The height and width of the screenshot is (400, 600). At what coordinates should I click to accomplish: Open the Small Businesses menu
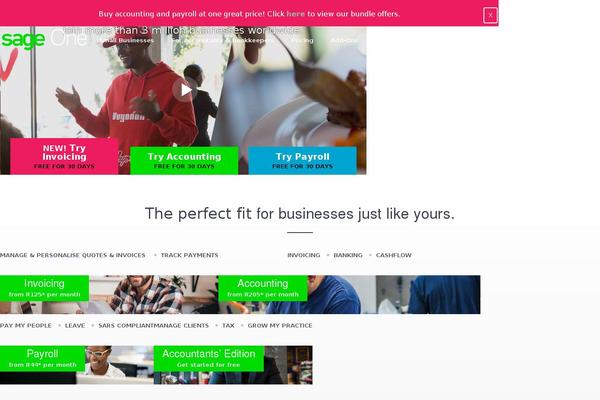click(x=127, y=40)
